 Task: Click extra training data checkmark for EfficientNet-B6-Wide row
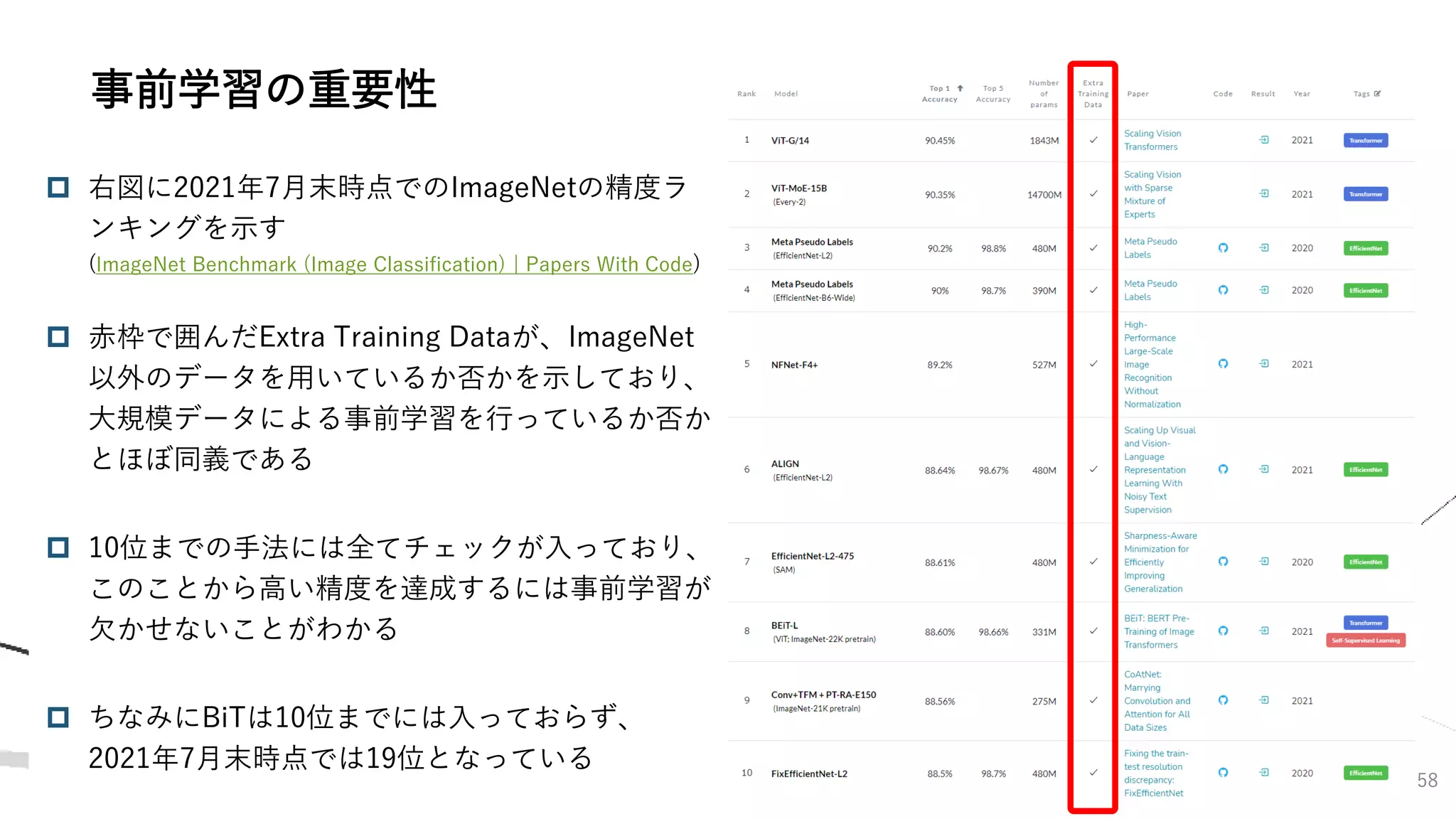(x=1093, y=290)
